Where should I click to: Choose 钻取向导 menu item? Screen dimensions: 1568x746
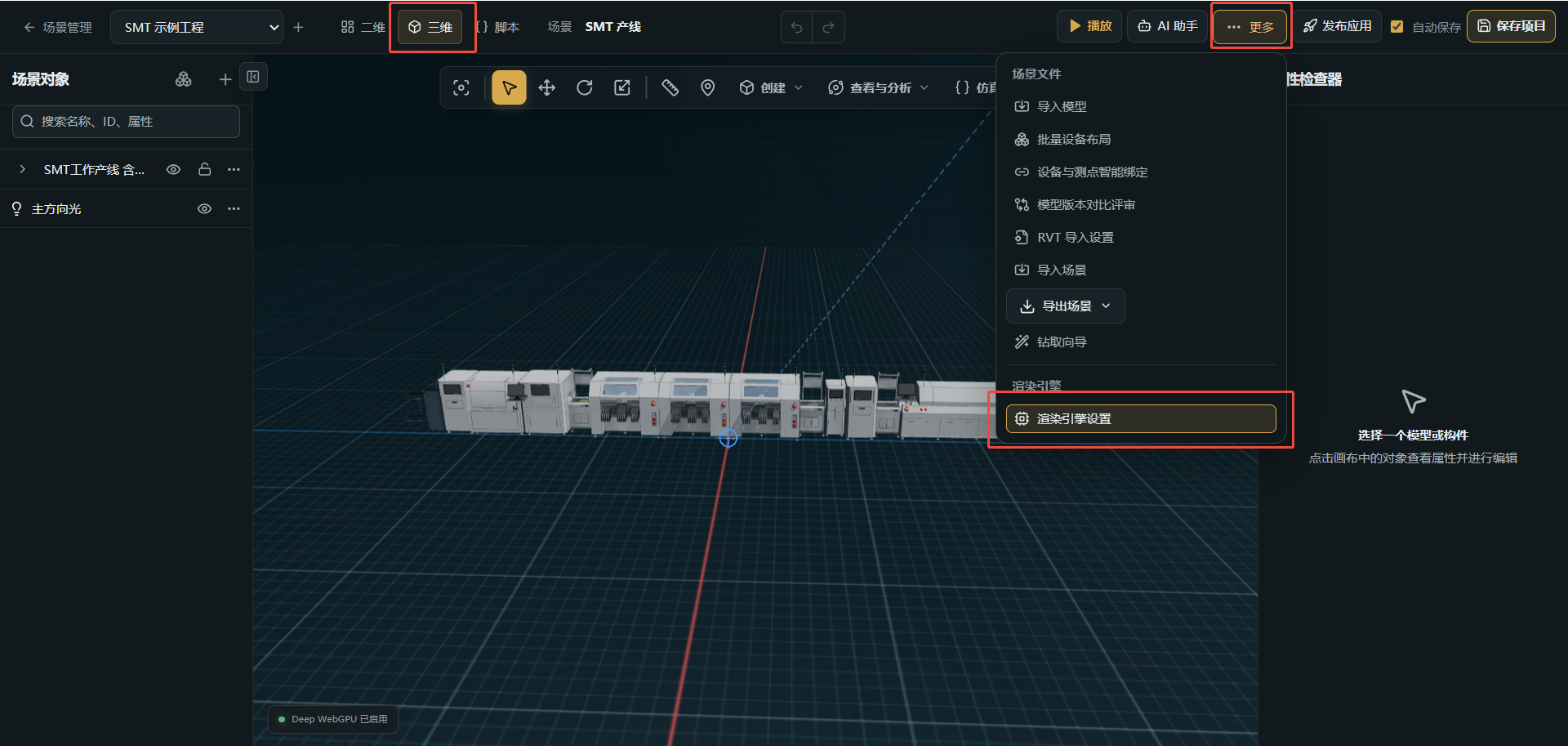pyautogui.click(x=1142, y=342)
